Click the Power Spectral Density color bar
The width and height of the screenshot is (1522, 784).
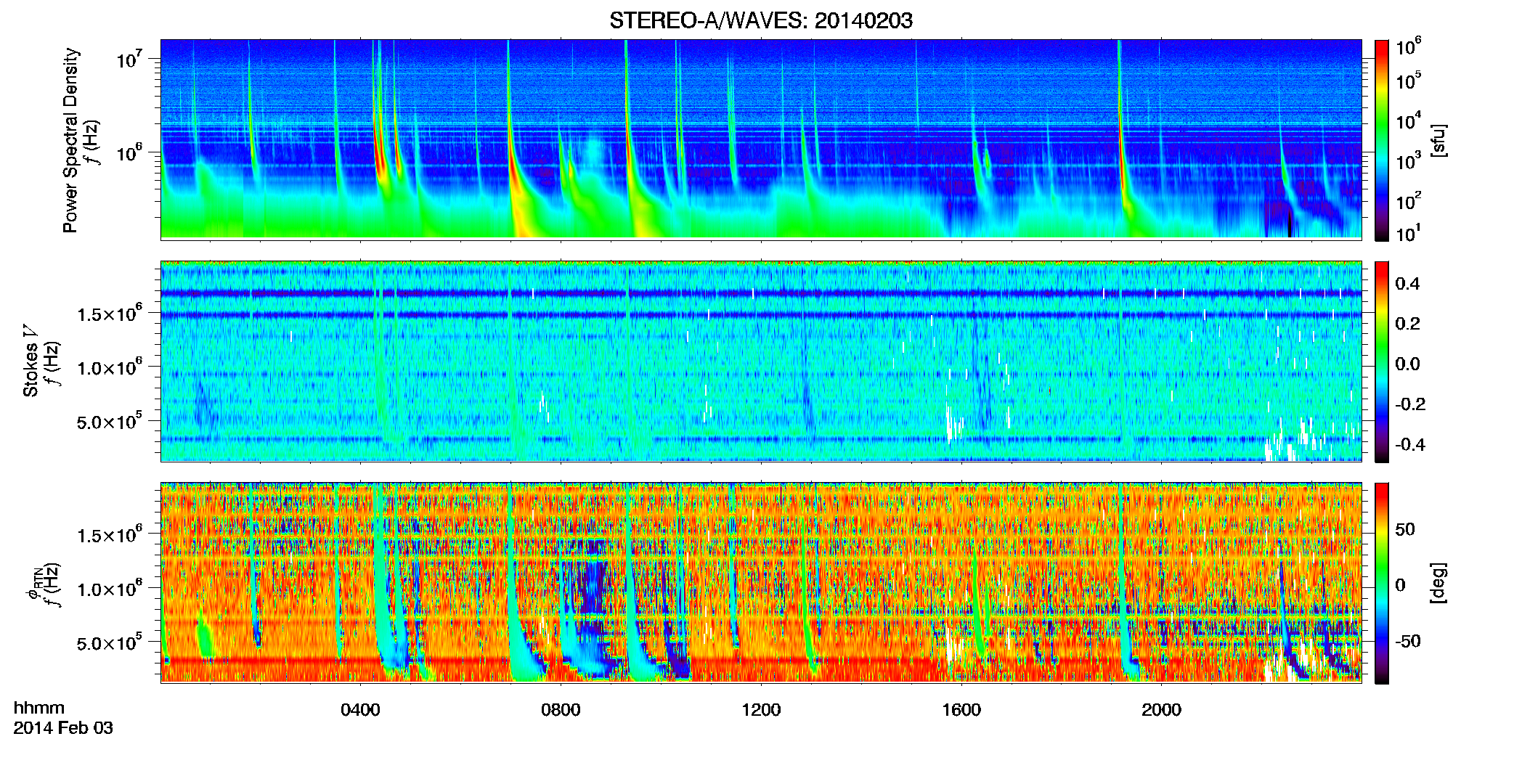tap(1381, 140)
